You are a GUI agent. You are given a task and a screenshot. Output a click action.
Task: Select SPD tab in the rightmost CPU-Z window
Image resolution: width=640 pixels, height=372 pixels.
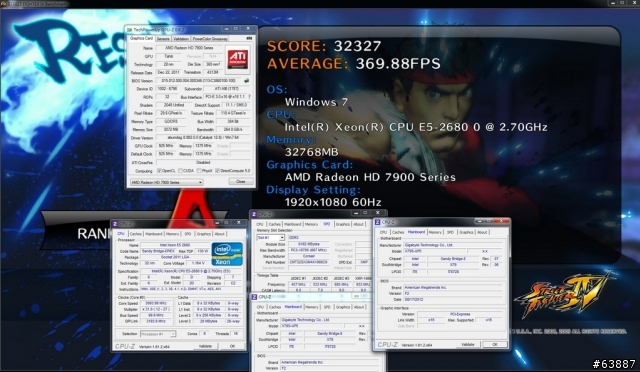click(x=450, y=232)
